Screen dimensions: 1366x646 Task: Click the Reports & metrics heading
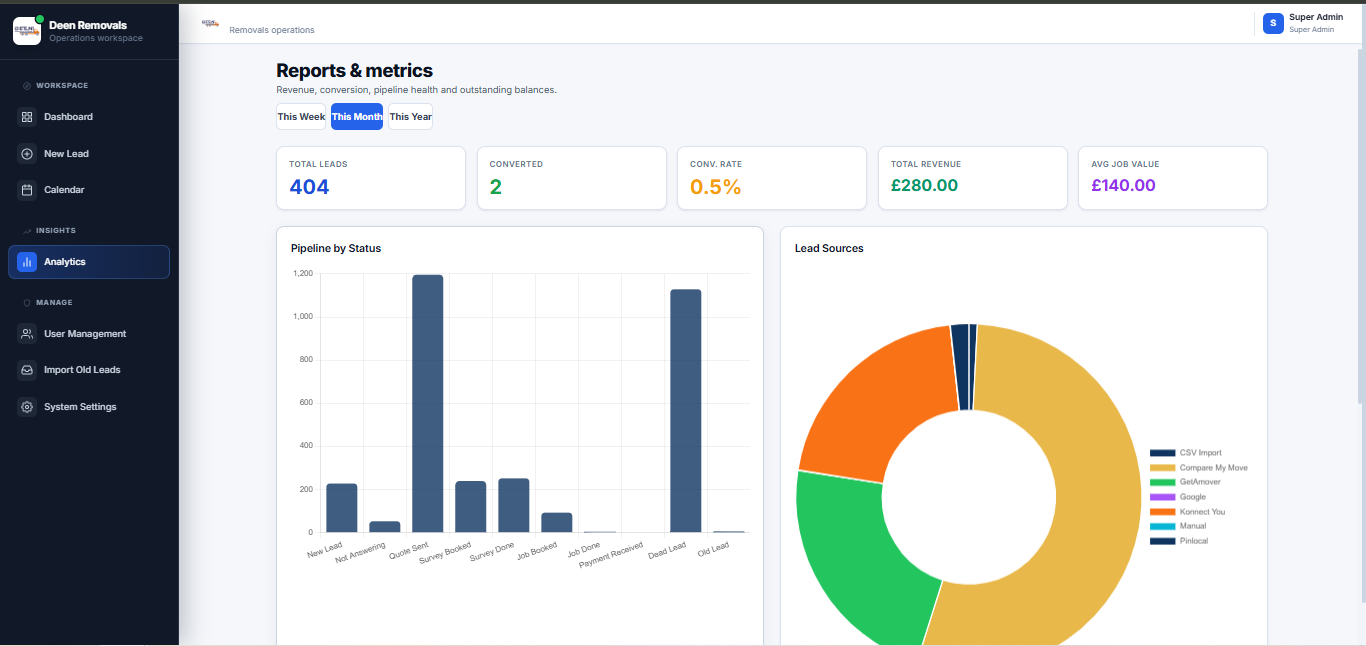pos(355,71)
